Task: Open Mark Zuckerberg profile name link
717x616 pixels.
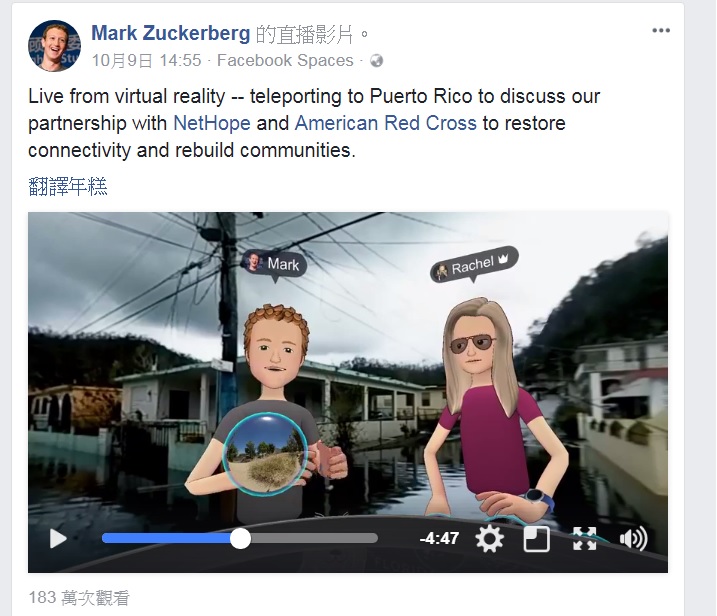Action: [171, 33]
